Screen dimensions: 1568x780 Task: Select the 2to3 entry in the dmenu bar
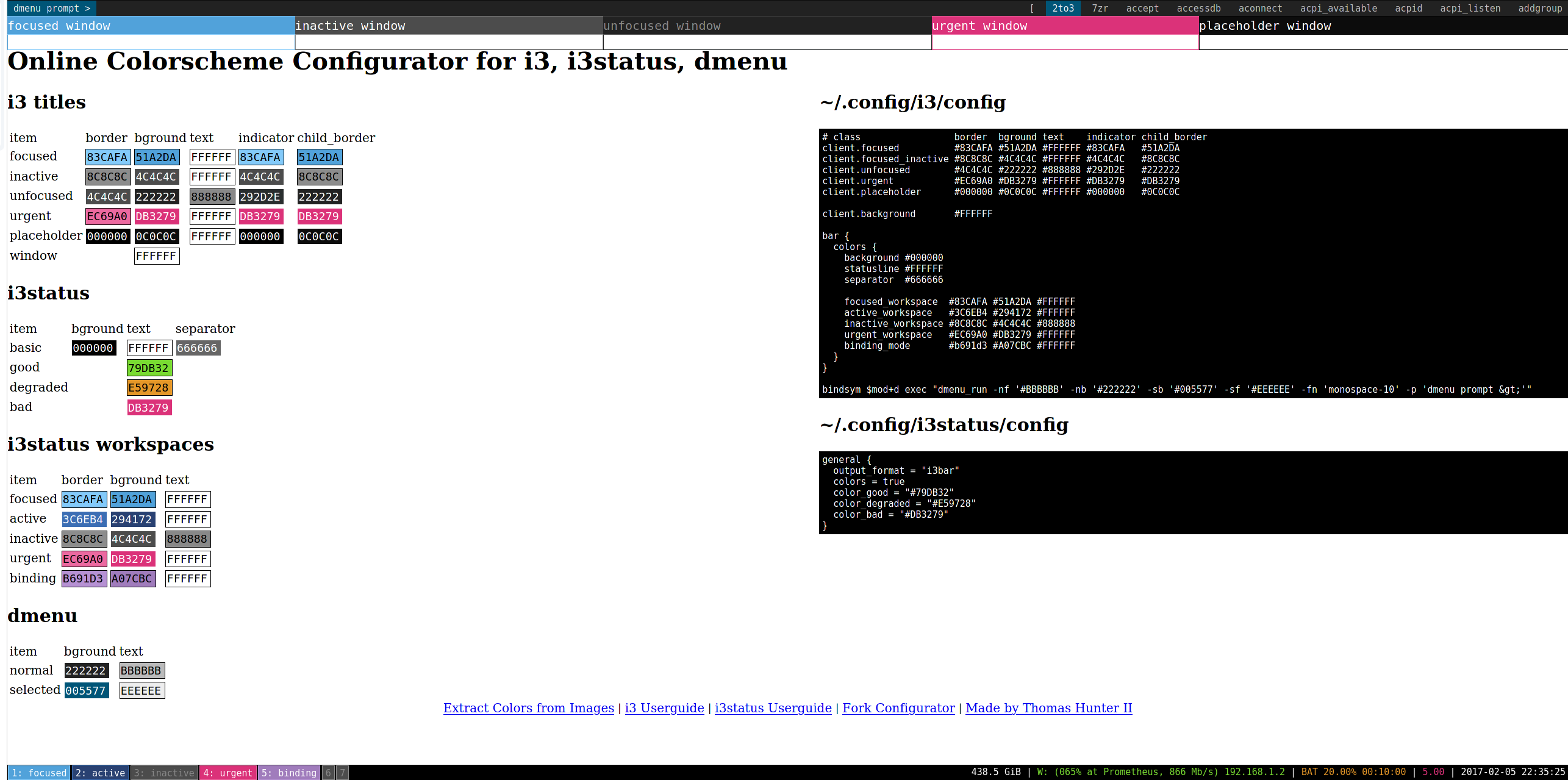1063,8
